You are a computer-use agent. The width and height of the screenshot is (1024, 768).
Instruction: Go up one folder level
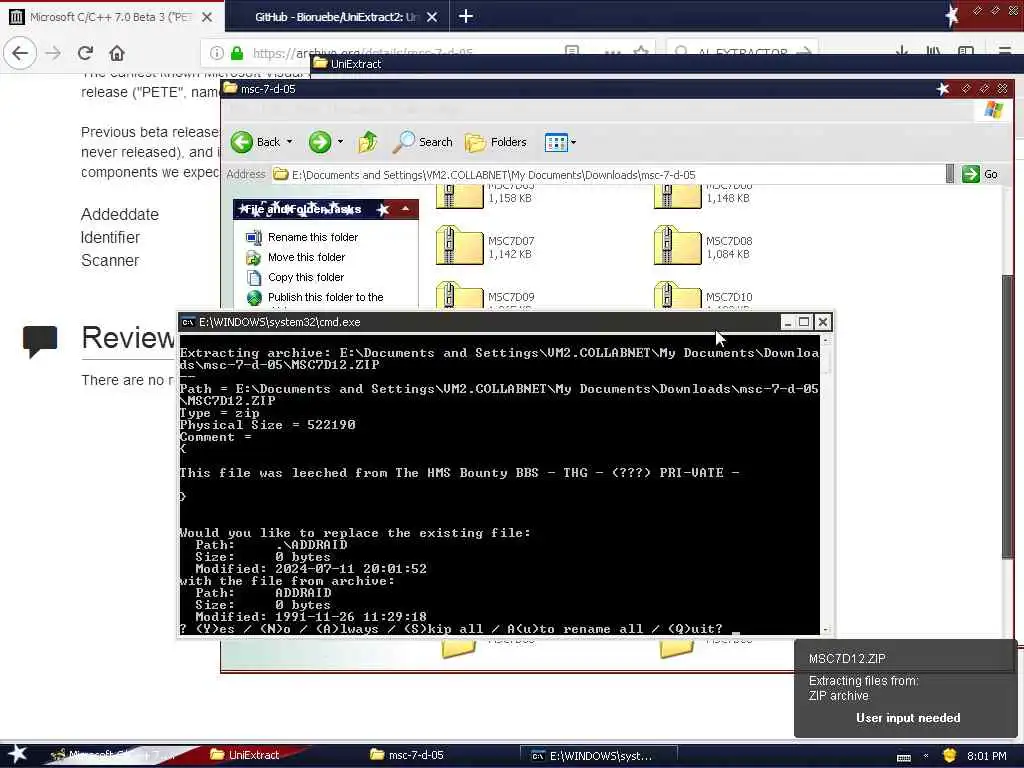point(368,142)
